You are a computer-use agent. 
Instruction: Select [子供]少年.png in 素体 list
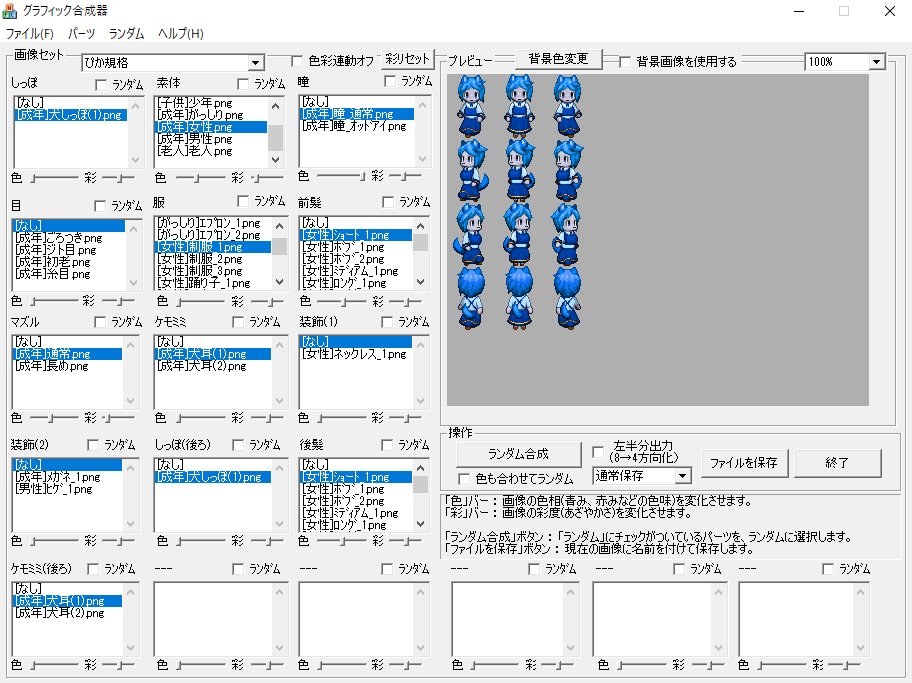coord(211,103)
